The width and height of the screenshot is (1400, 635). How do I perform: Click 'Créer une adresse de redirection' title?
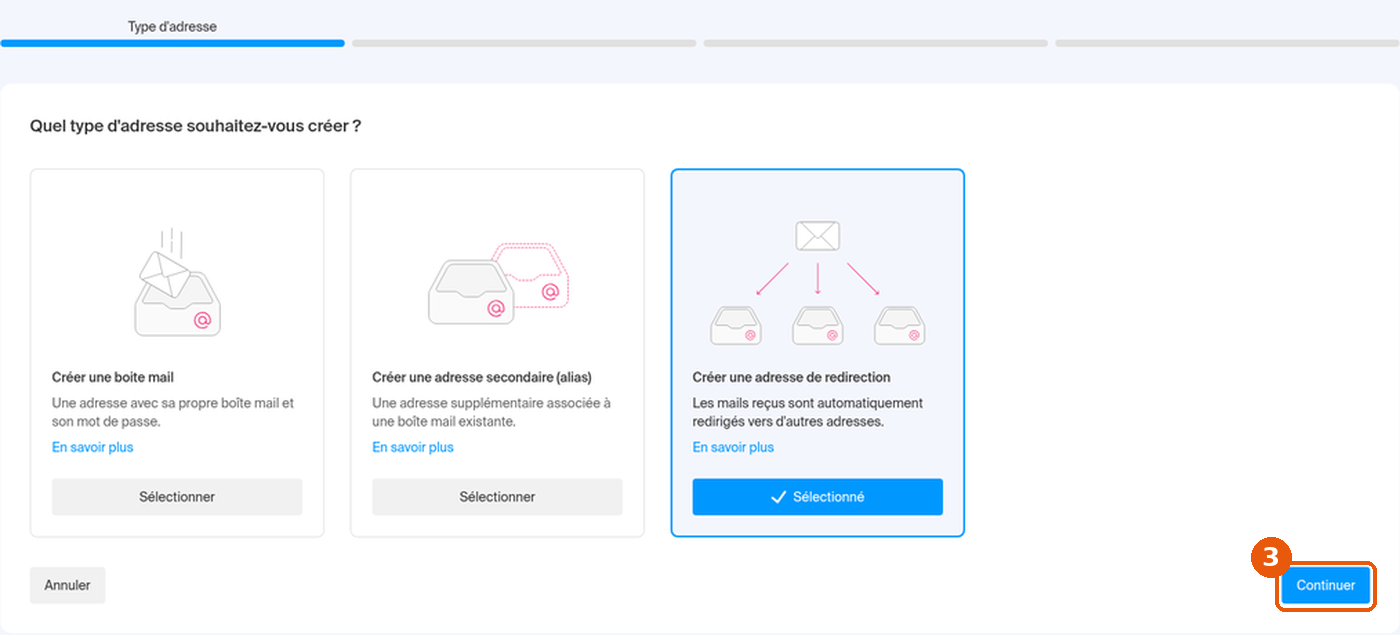click(x=791, y=378)
